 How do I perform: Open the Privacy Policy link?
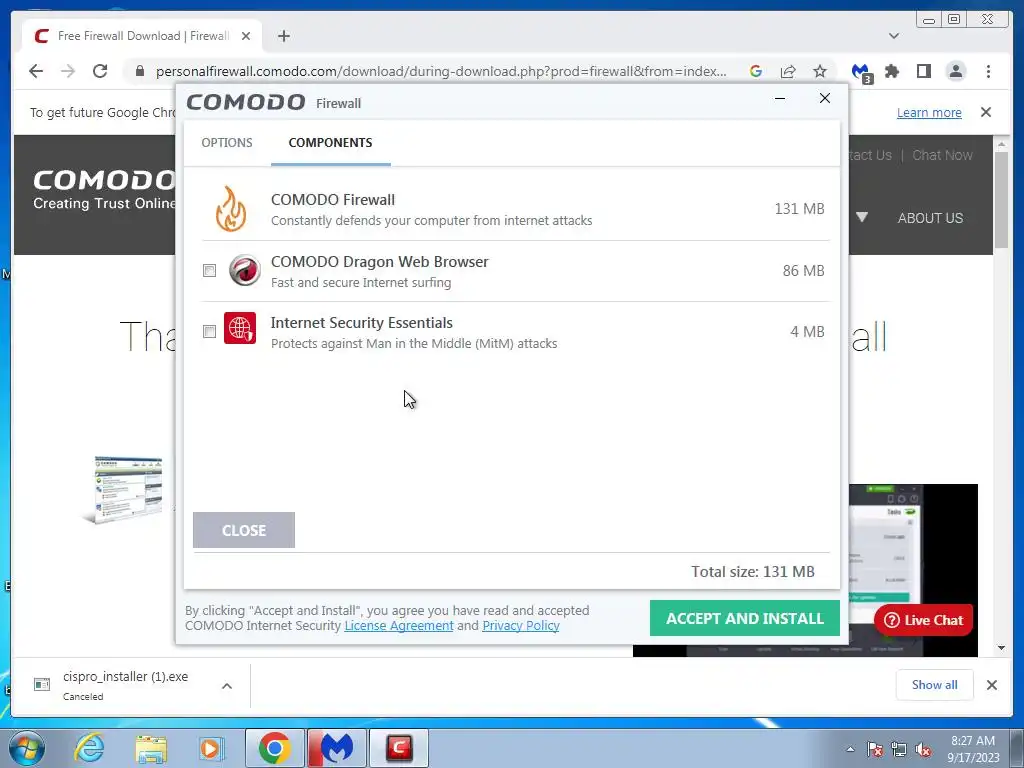point(520,626)
